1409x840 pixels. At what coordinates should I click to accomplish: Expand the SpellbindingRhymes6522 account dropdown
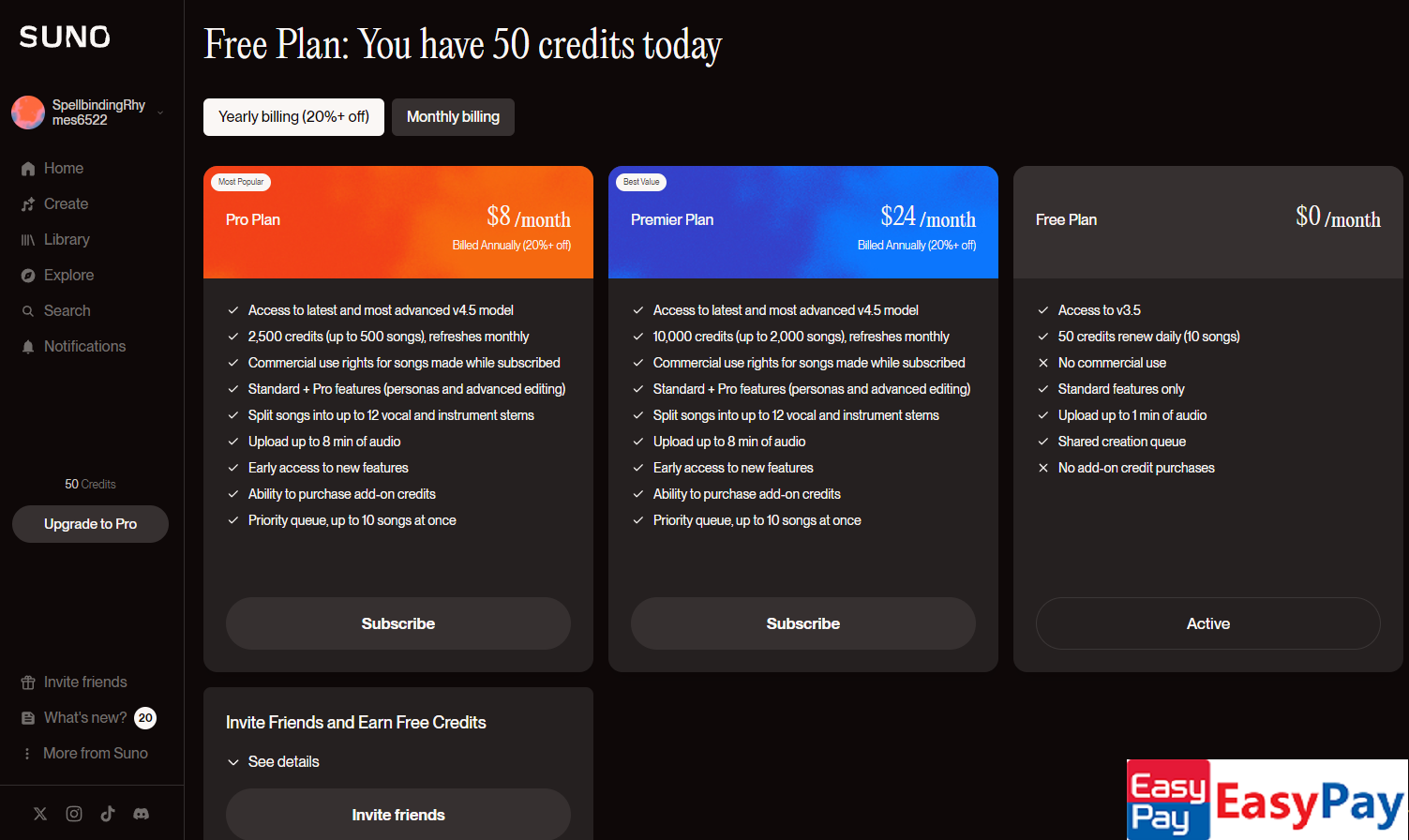[160, 112]
